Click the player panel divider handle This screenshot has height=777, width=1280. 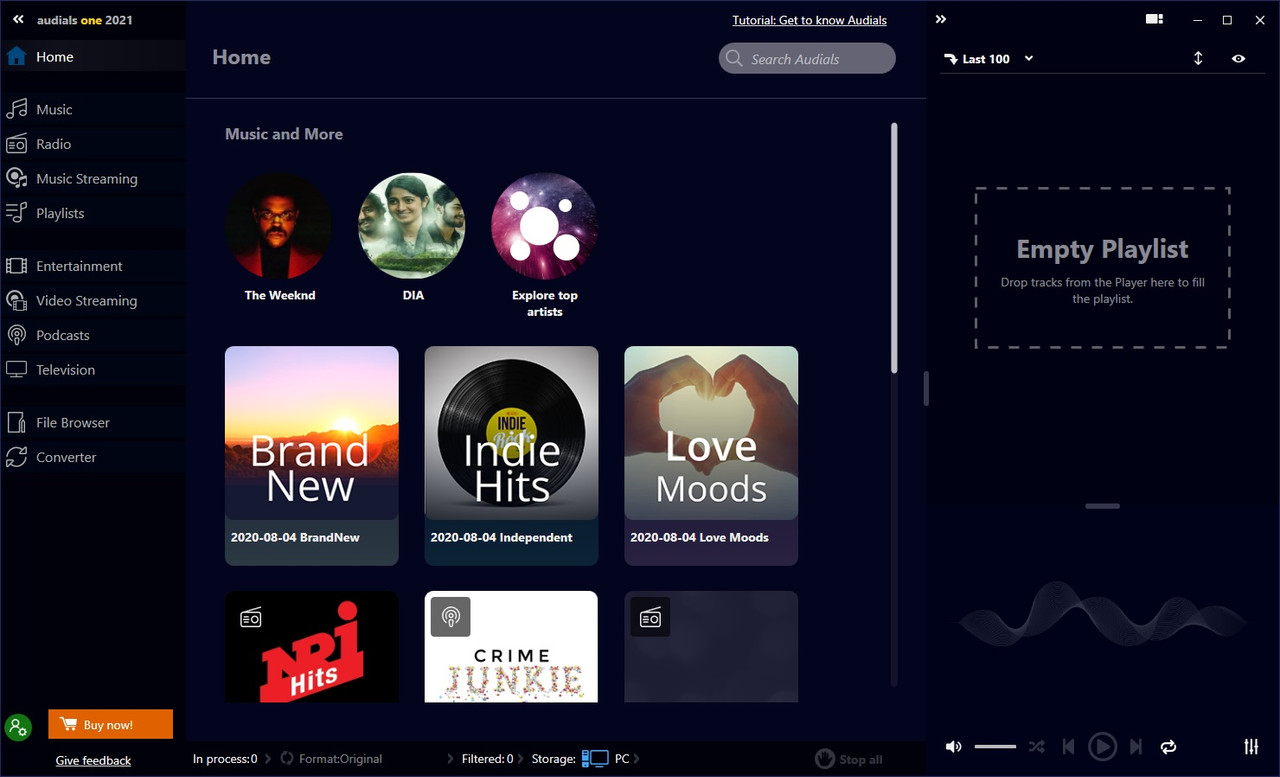coord(926,388)
